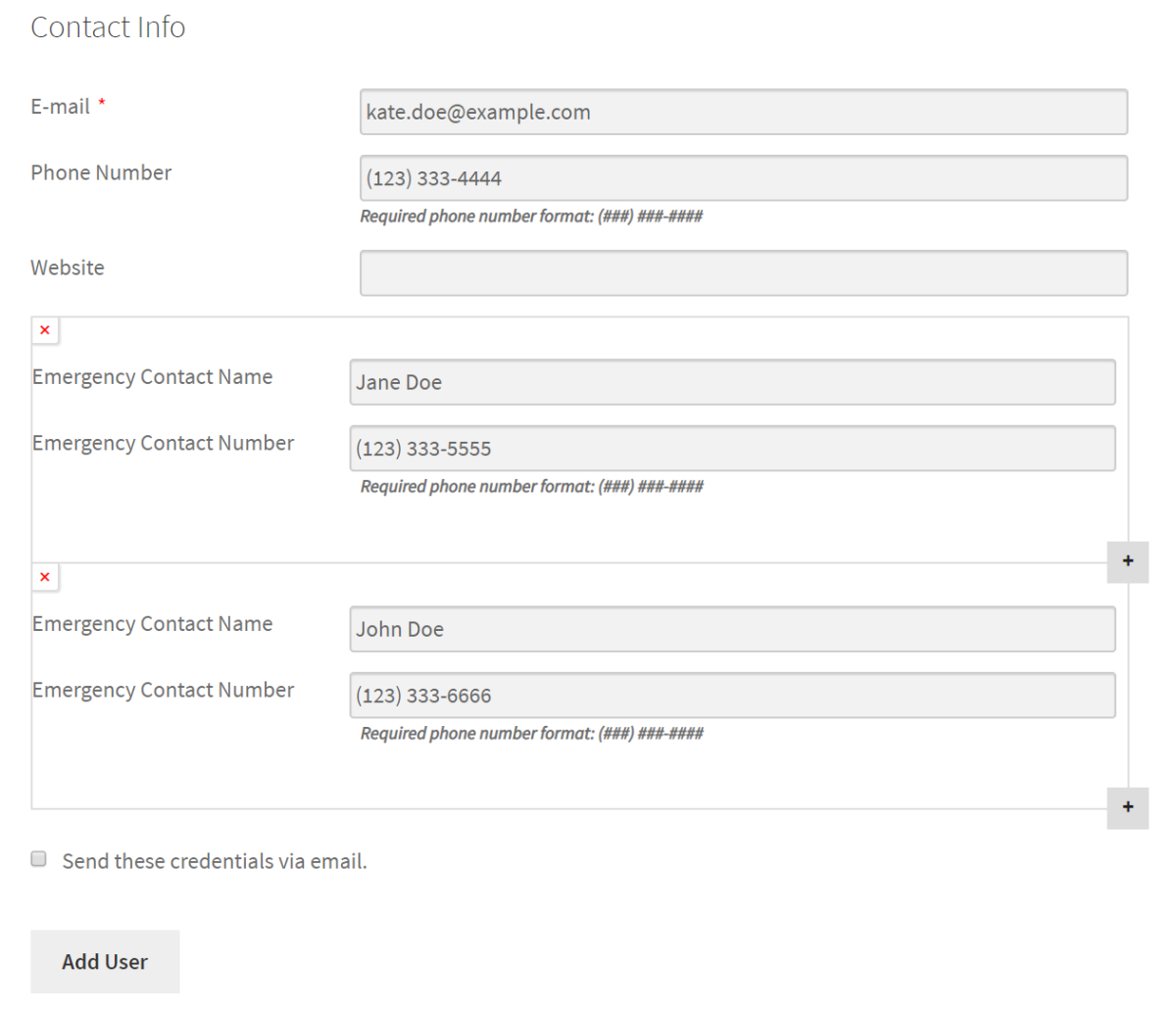Remove the John Doe emergency contact group
Image resolution: width=1176 pixels, height=1013 pixels.
point(45,578)
